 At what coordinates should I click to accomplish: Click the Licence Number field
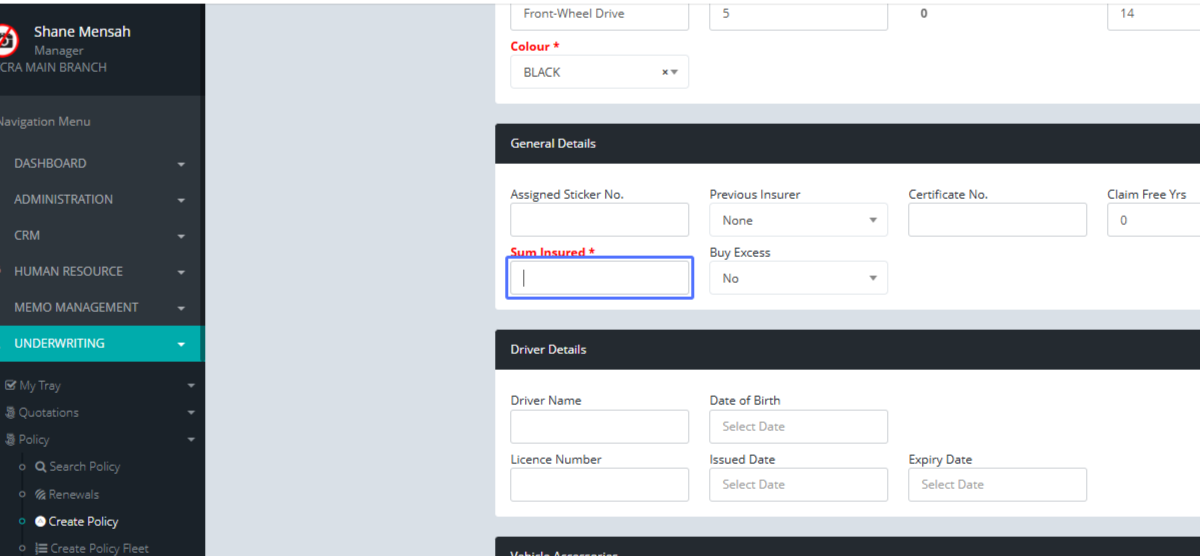point(599,485)
